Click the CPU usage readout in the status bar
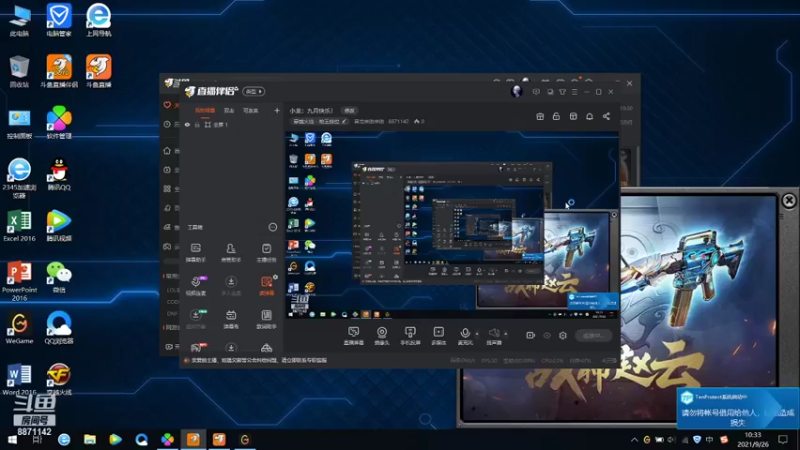 [x=552, y=360]
